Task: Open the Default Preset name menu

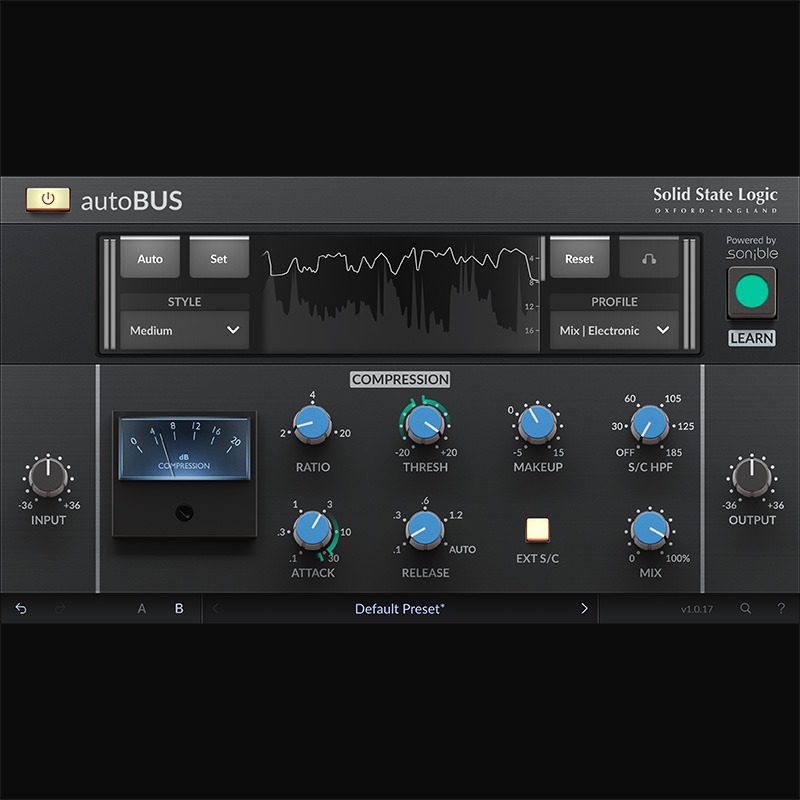Action: click(x=399, y=609)
